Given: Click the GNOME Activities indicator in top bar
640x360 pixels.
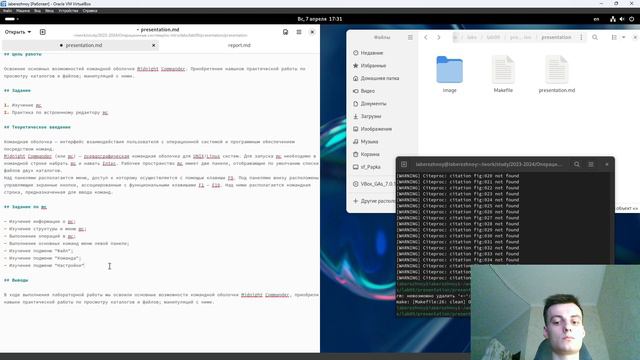Looking at the screenshot, I should pos(11,19).
